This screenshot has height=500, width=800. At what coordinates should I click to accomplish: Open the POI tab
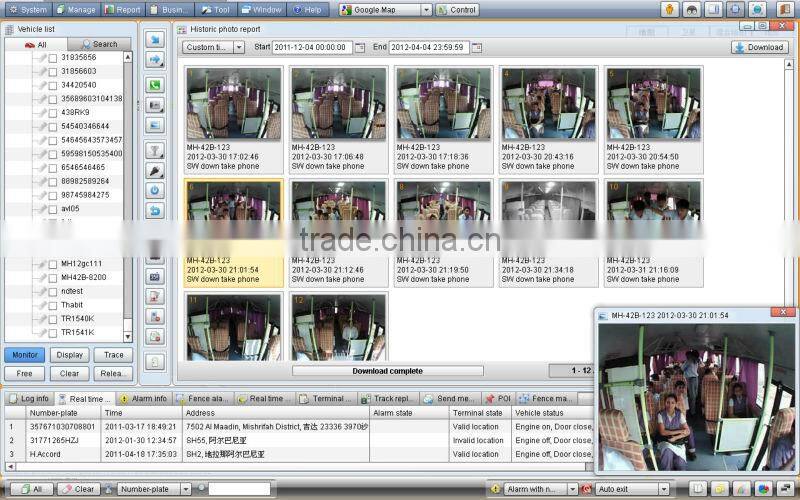497,398
